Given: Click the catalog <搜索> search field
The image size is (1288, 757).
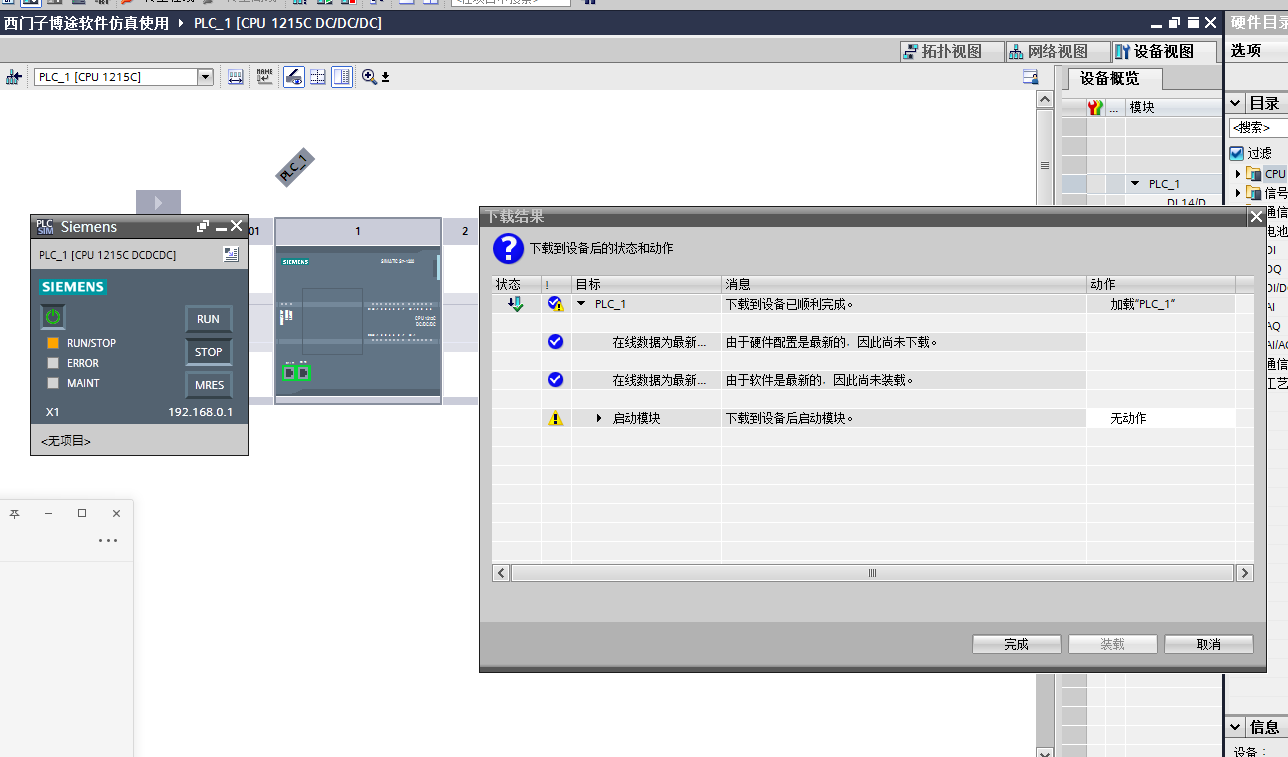Looking at the screenshot, I should pos(1258,128).
